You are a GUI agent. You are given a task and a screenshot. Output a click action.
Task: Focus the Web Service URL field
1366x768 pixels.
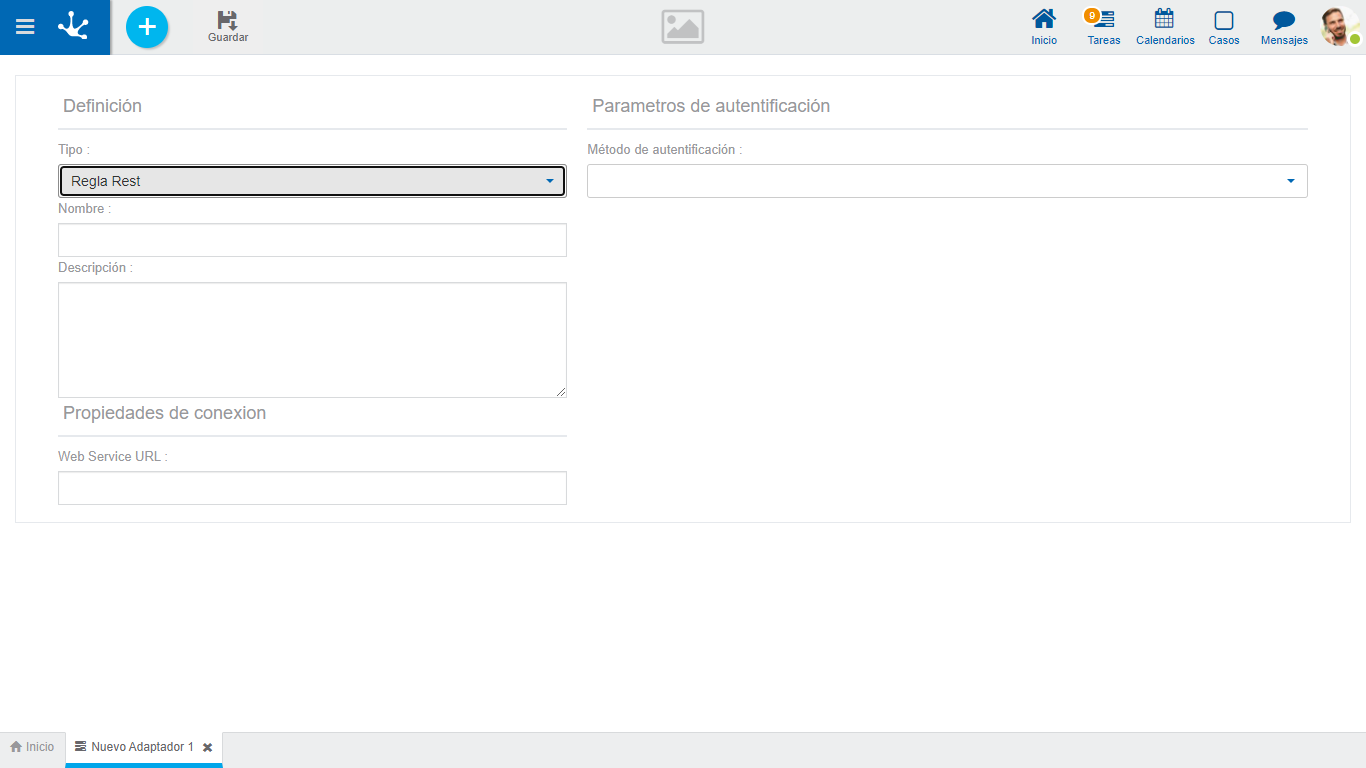(x=312, y=488)
